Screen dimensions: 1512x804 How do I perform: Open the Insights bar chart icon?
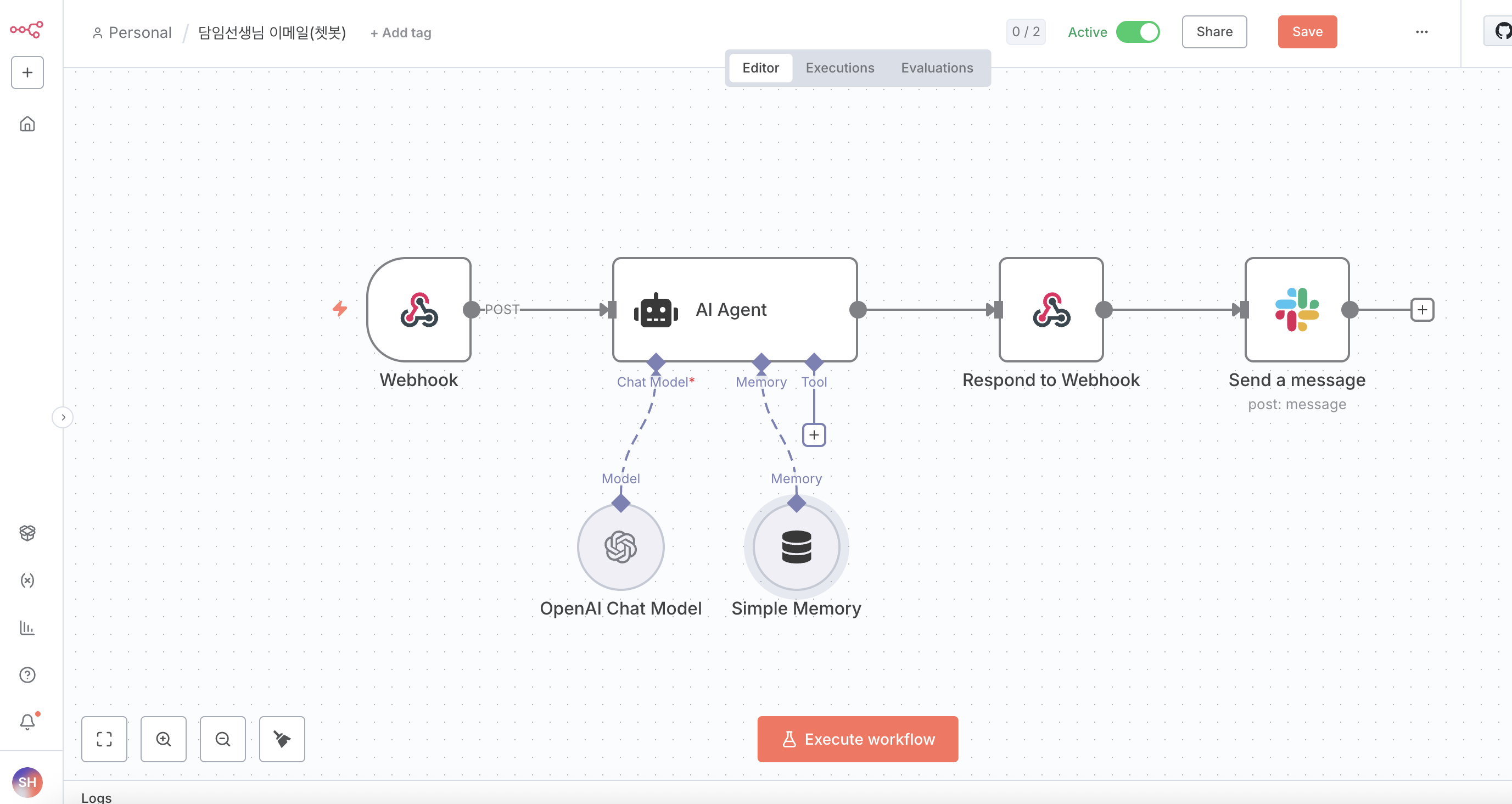tap(27, 627)
